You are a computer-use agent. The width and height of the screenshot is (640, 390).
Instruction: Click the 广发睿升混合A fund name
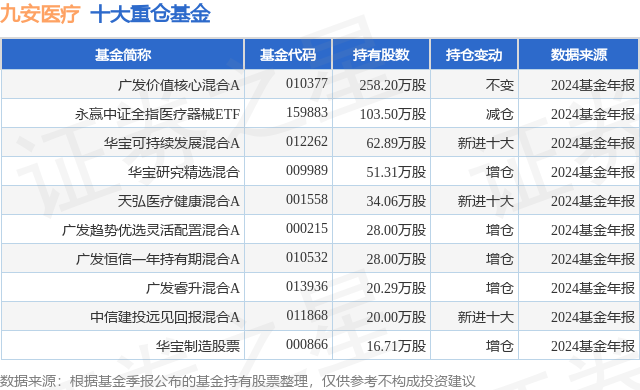click(x=193, y=288)
